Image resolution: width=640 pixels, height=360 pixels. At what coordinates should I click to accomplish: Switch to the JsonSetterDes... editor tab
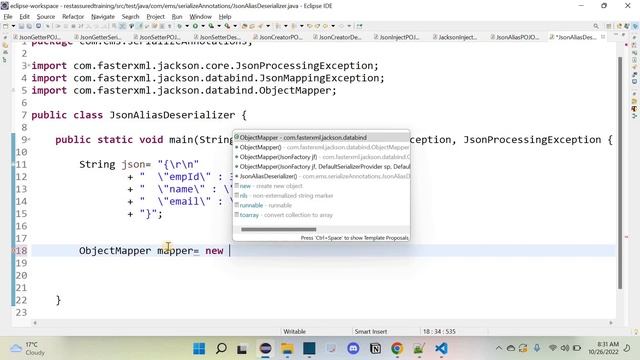coord(217,37)
